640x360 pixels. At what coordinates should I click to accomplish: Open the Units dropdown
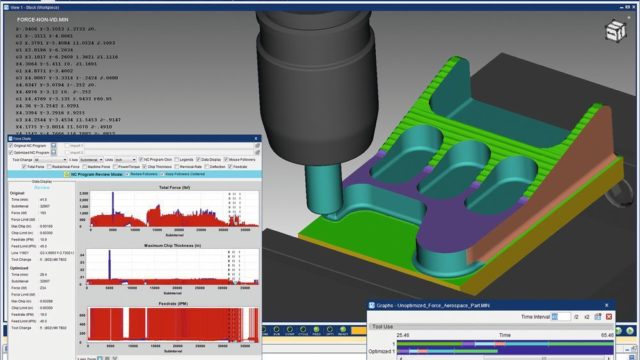(125, 160)
